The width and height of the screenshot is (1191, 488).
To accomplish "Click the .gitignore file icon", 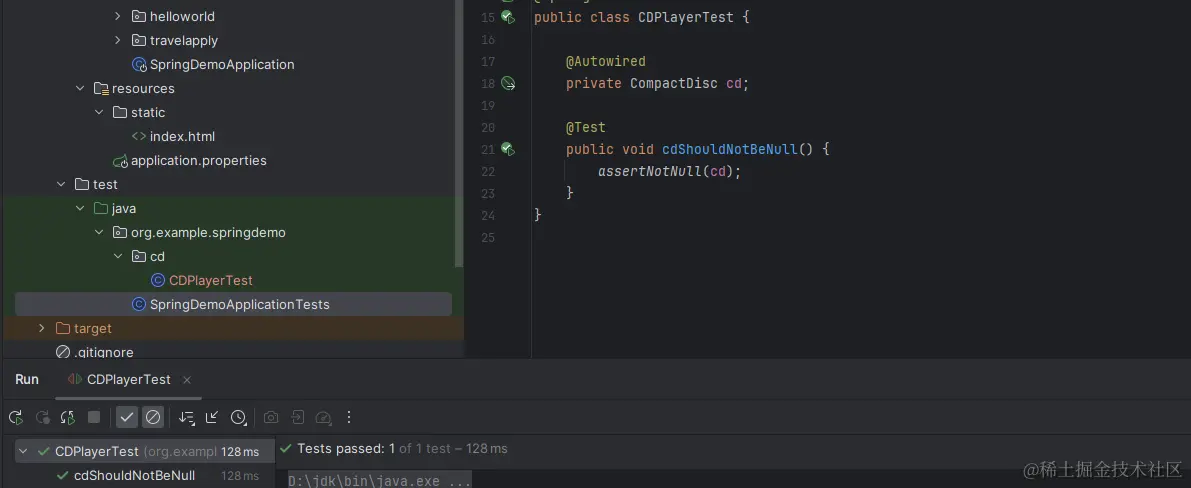I will click(63, 353).
